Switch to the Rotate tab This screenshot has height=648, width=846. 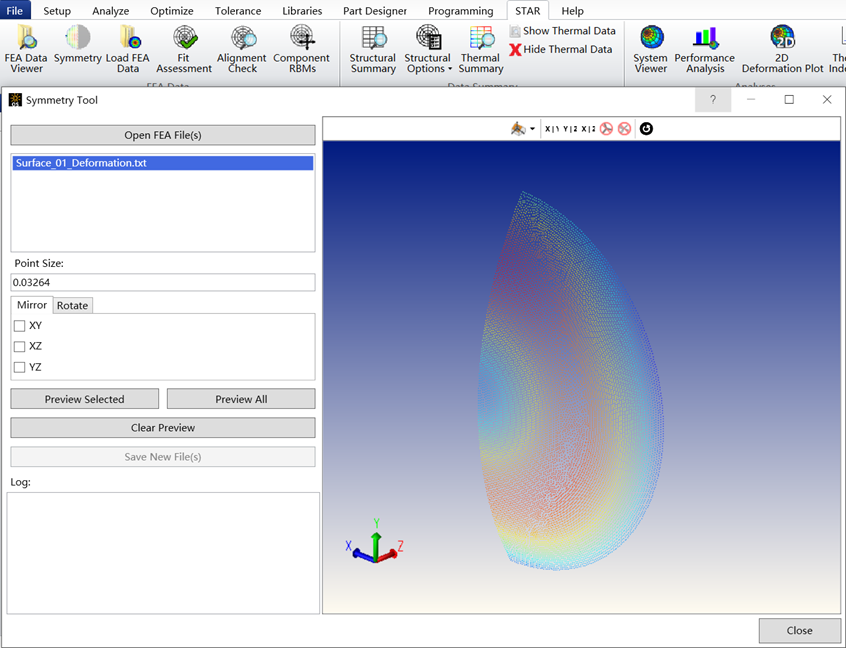point(72,305)
